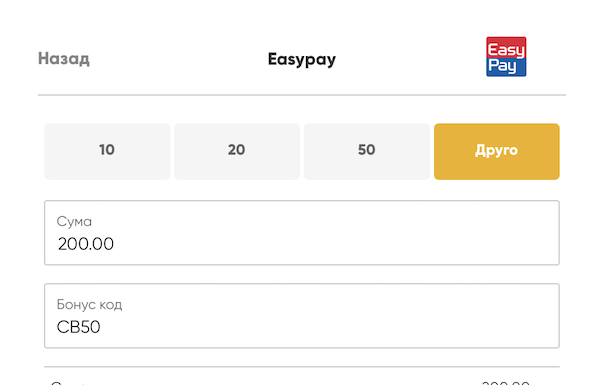Click the Бонус код field label
The height and width of the screenshot is (385, 600).
90,305
